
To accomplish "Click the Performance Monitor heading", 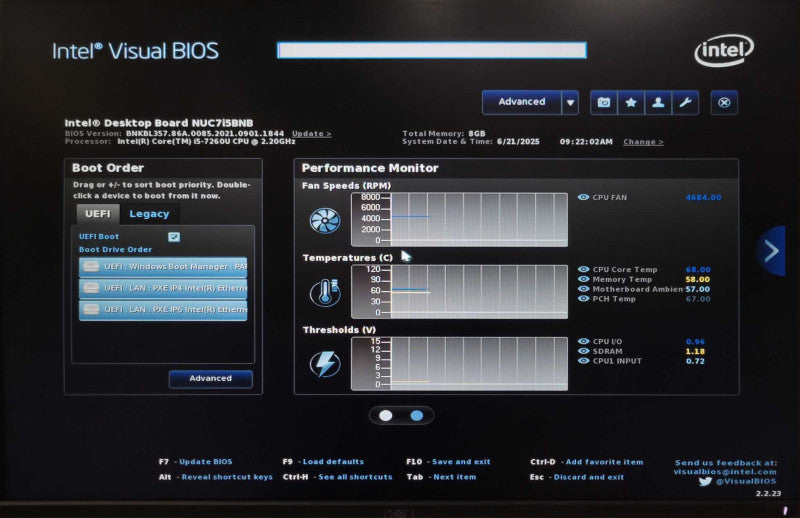I will click(370, 168).
